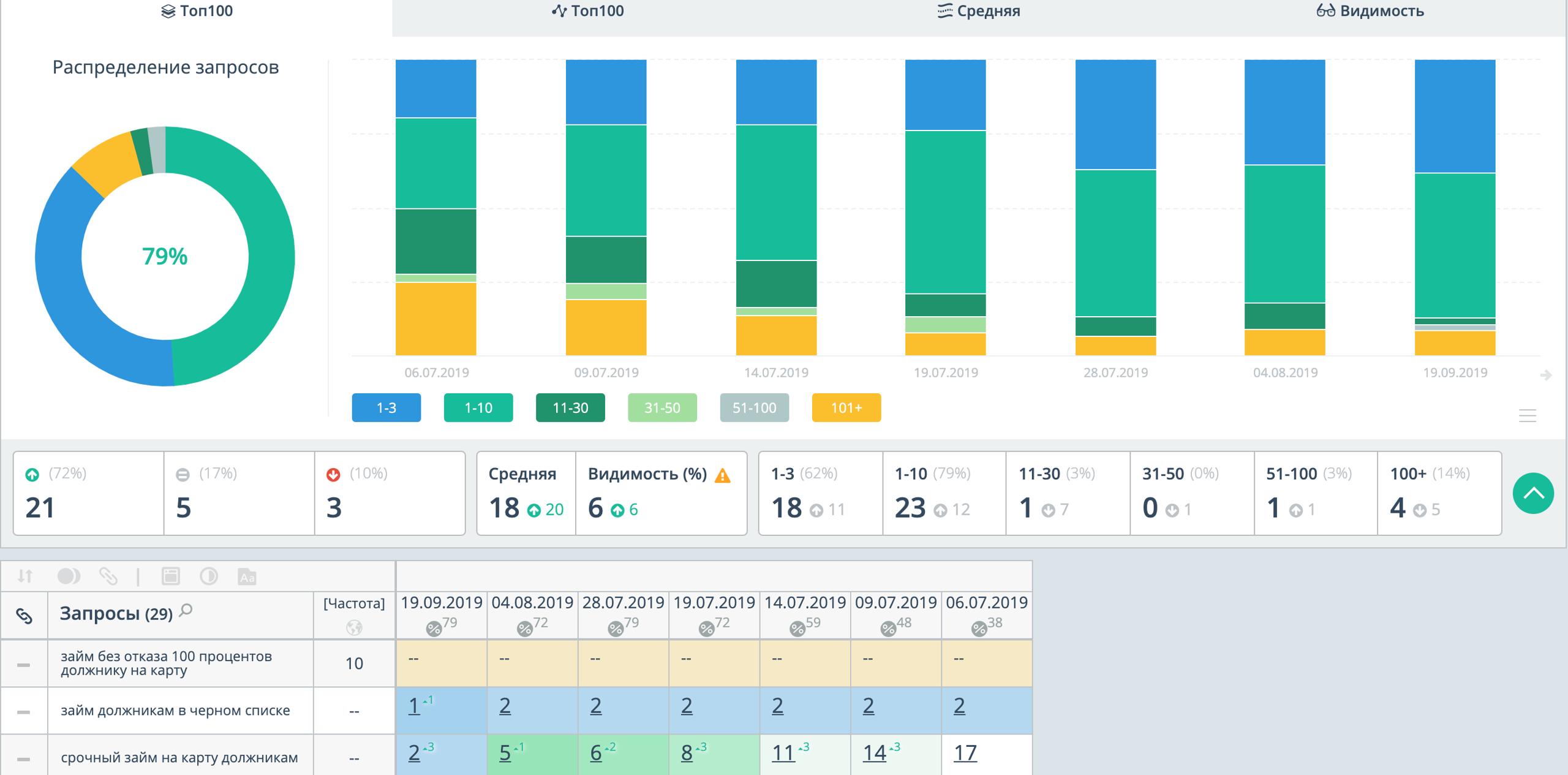This screenshot has width=1568, height=775.
Task: Collapse the summary panel with the green chevron button
Action: [x=1532, y=493]
